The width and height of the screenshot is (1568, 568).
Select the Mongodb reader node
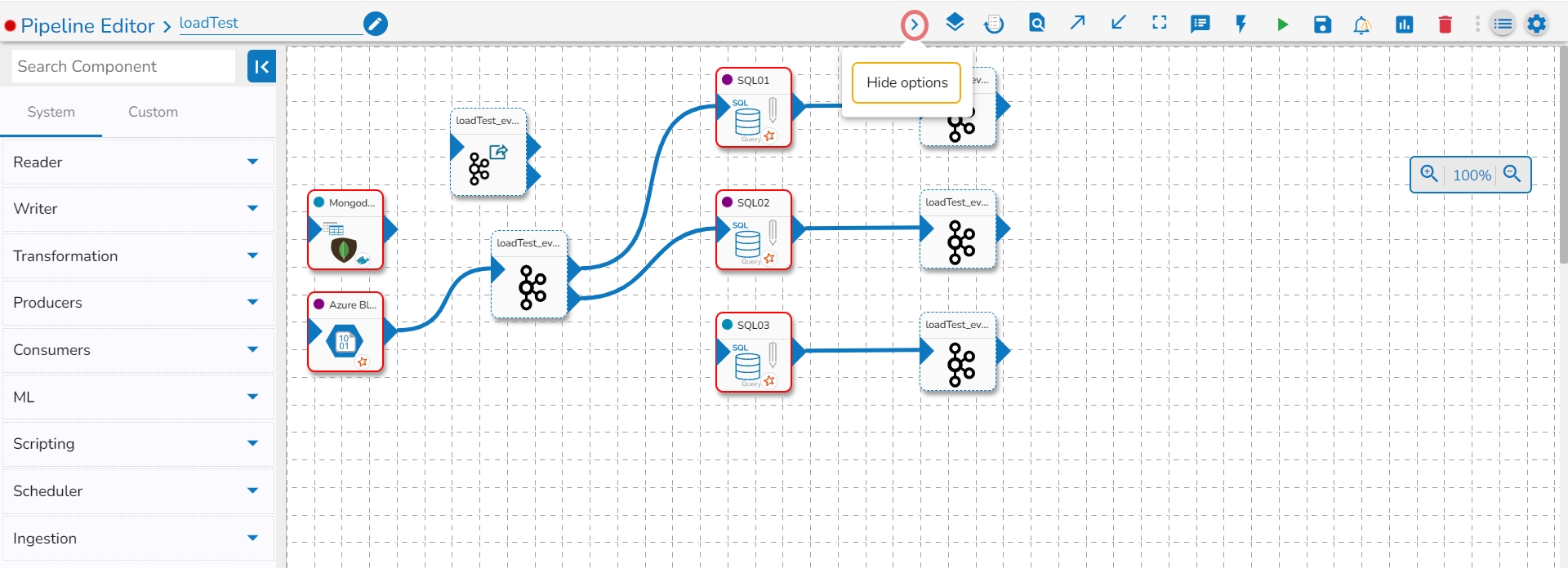(x=345, y=230)
